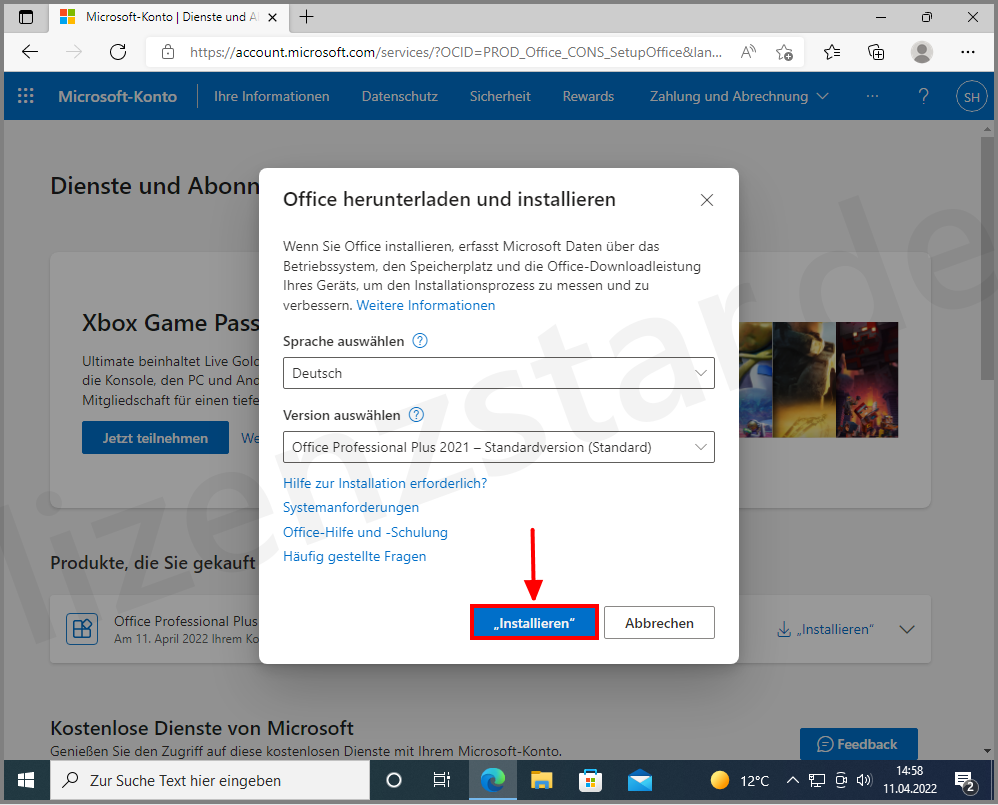The width and height of the screenshot is (998, 805).
Task: Open the Collections icon
Action: click(876, 52)
